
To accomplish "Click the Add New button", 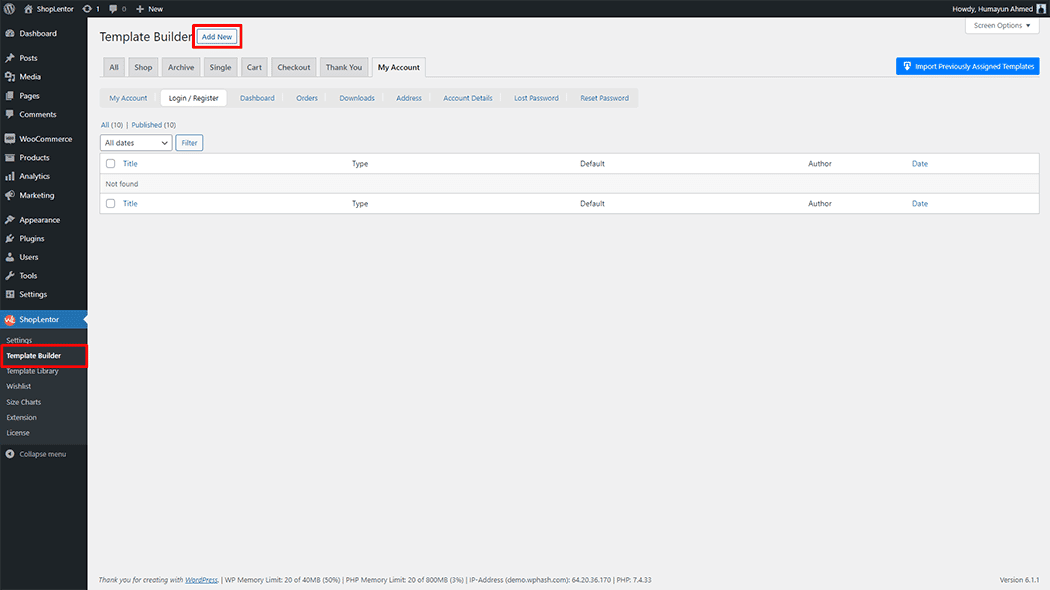I will (x=216, y=35).
